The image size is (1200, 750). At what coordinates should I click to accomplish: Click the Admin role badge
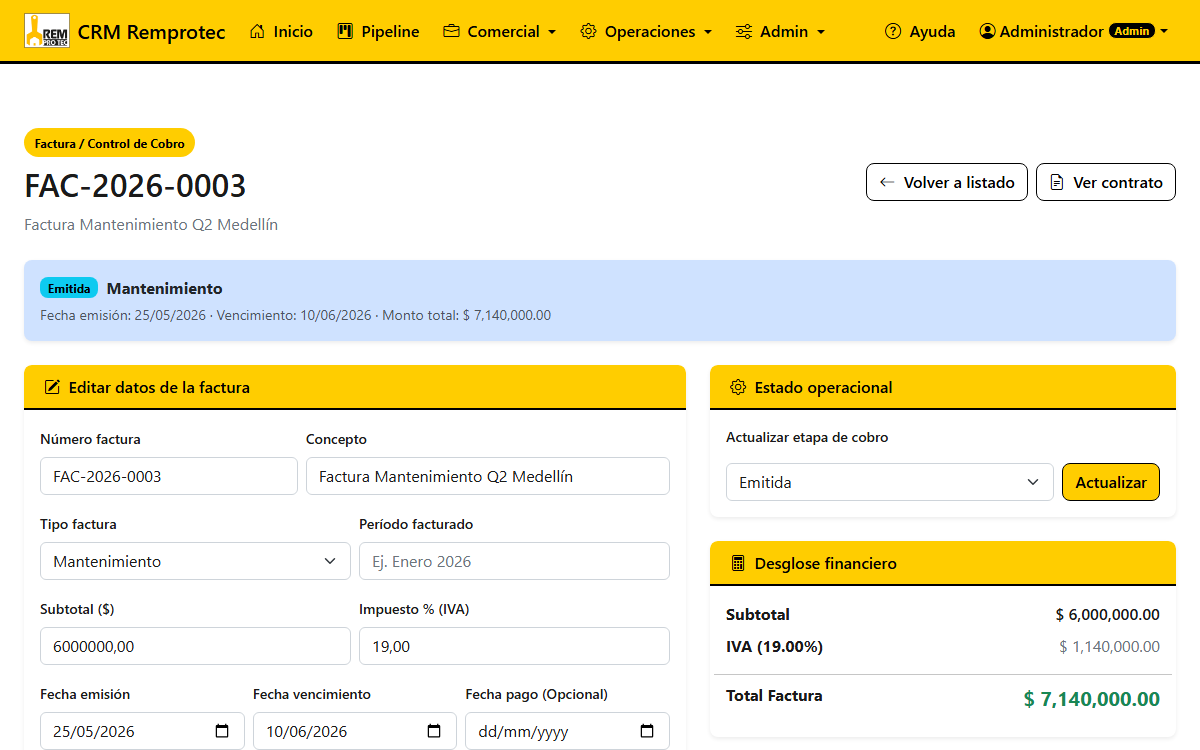tap(1132, 31)
